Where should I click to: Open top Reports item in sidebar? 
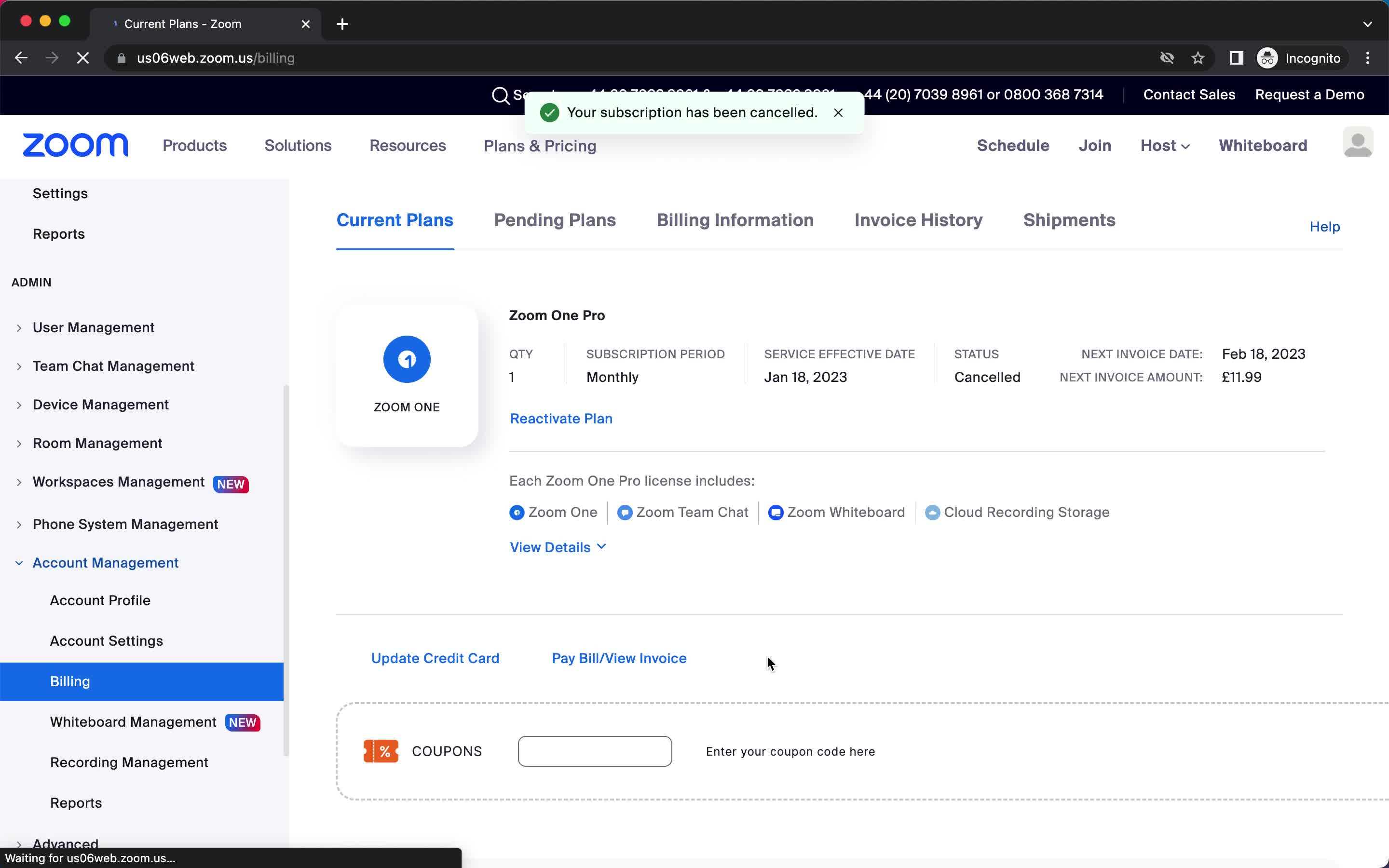point(58,234)
